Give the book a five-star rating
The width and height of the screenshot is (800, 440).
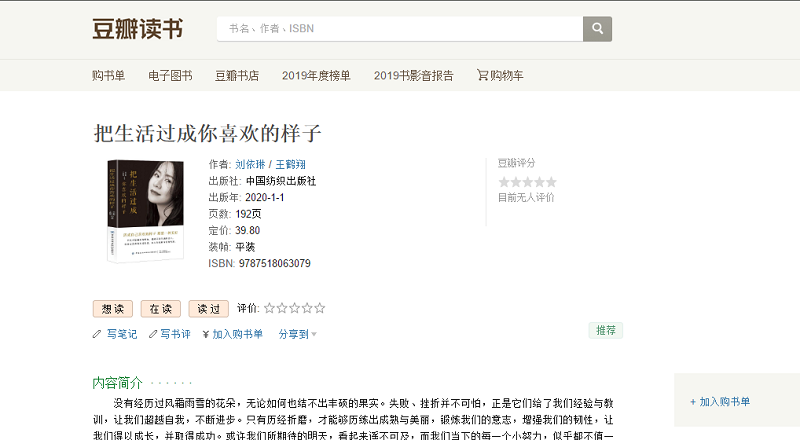pos(320,308)
